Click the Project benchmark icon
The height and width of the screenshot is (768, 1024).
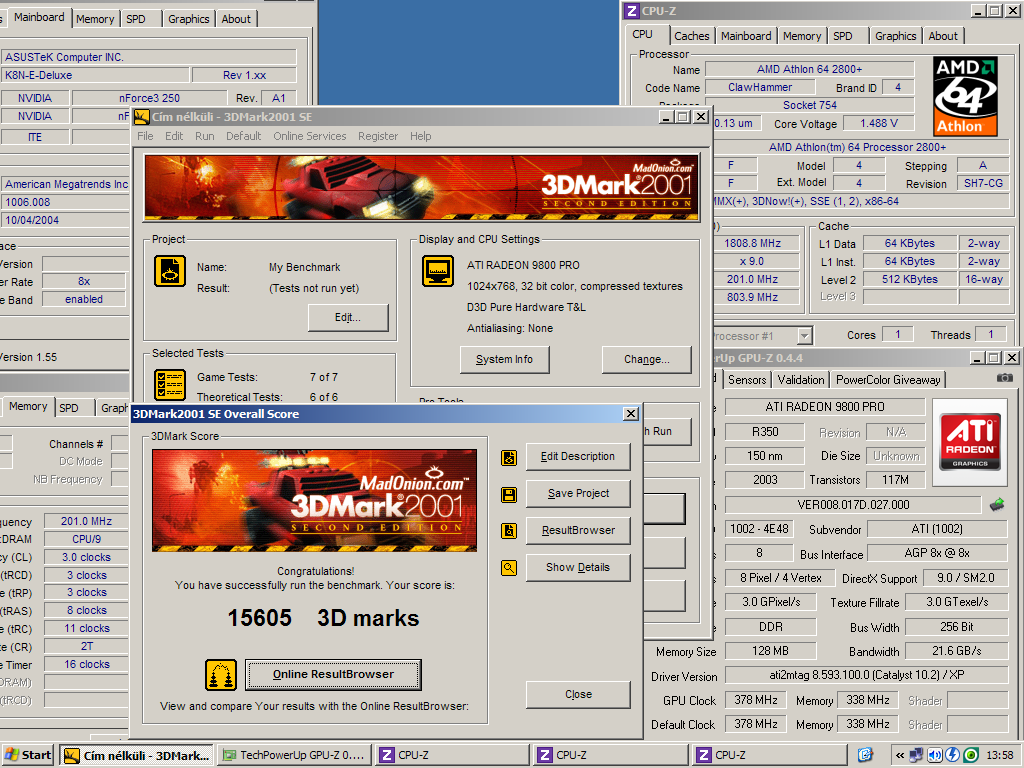170,271
